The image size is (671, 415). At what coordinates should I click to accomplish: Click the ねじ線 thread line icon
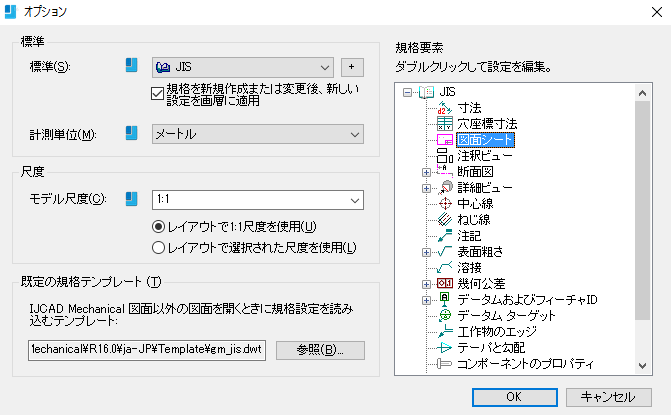(x=445, y=219)
